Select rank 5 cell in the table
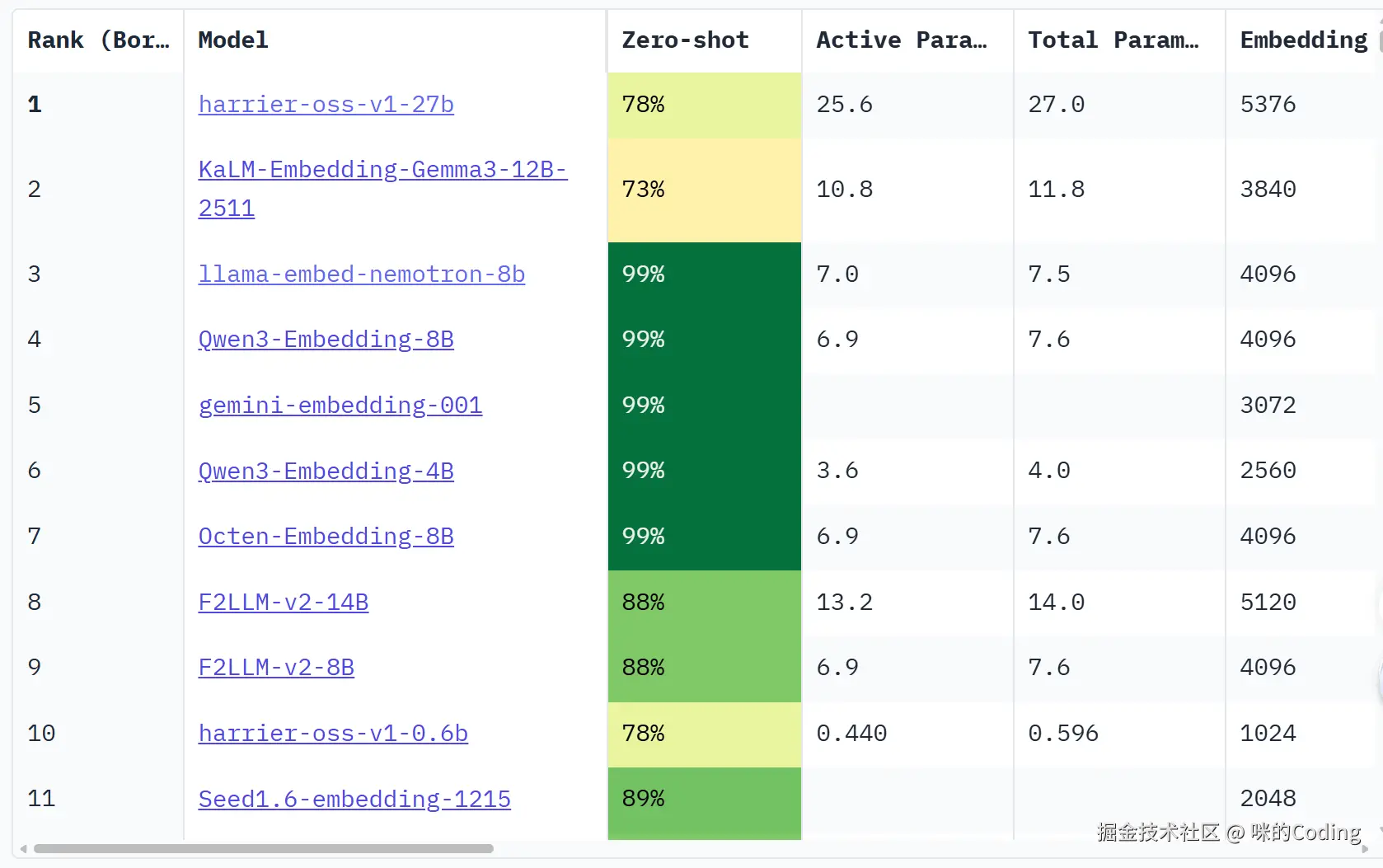The height and width of the screenshot is (868, 1383). click(98, 406)
